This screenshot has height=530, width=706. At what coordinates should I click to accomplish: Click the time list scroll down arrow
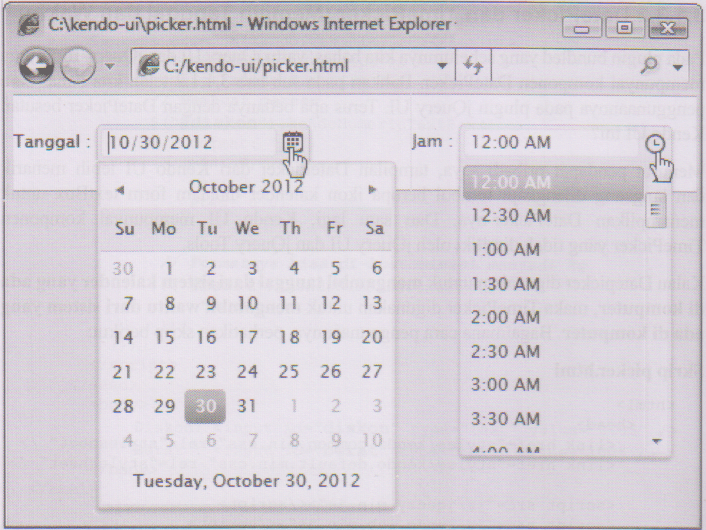pos(657,440)
